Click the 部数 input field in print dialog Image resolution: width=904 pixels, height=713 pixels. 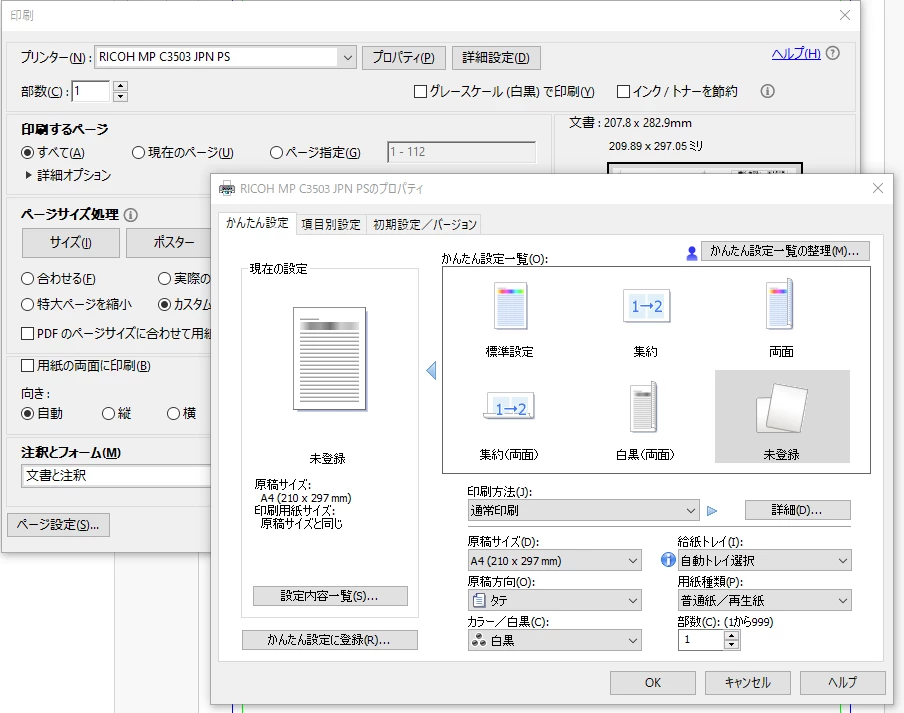click(x=91, y=91)
